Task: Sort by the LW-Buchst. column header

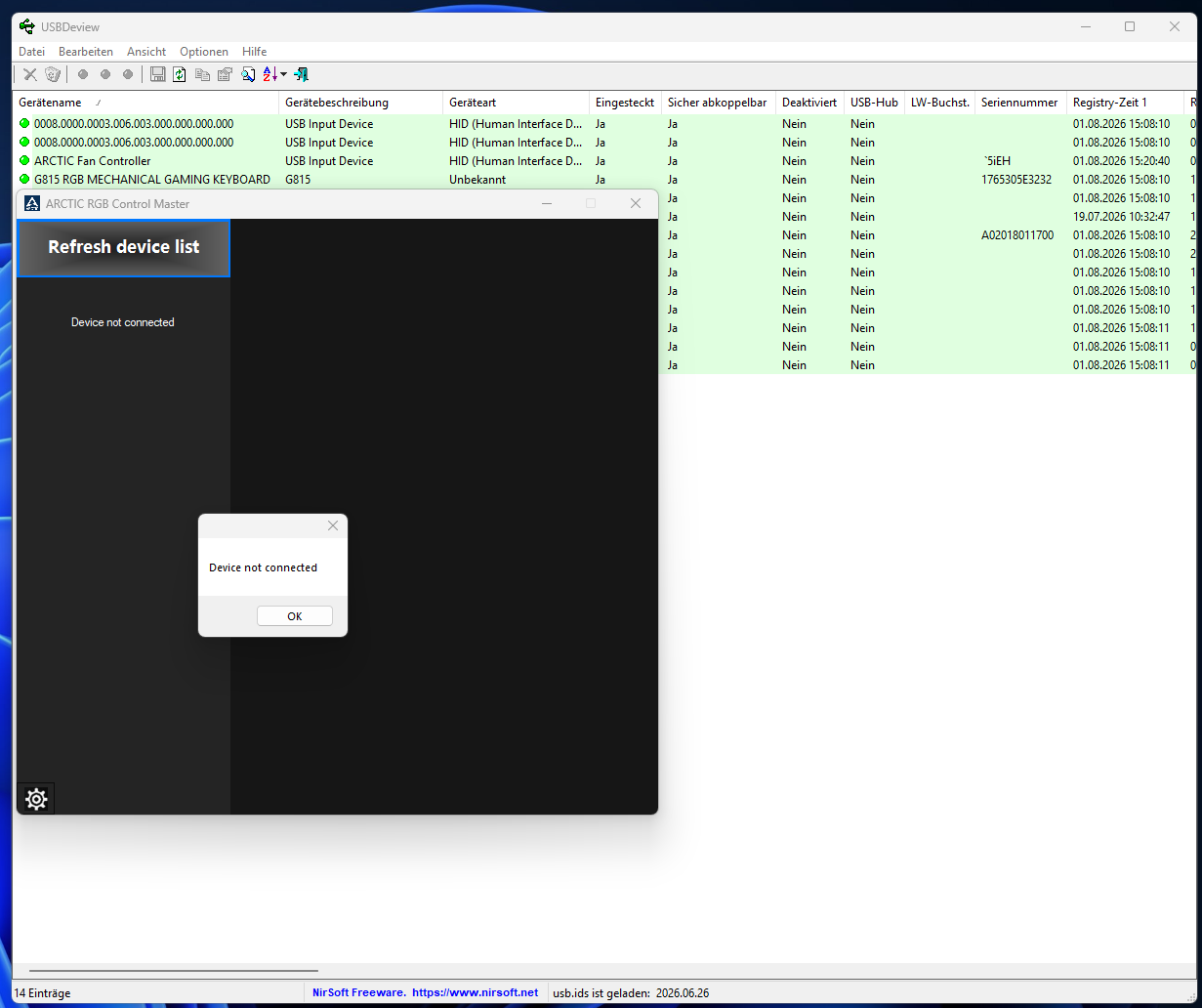Action: [x=939, y=103]
